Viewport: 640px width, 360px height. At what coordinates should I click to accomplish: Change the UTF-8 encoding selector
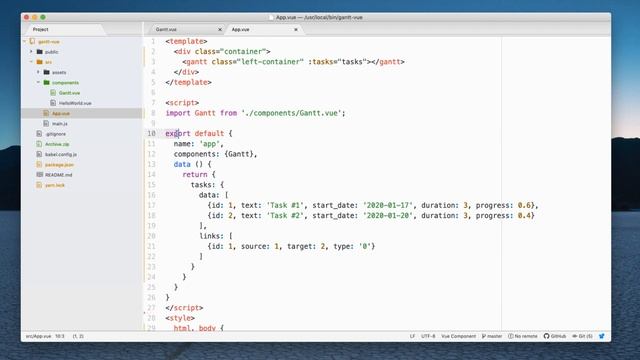tap(428, 336)
